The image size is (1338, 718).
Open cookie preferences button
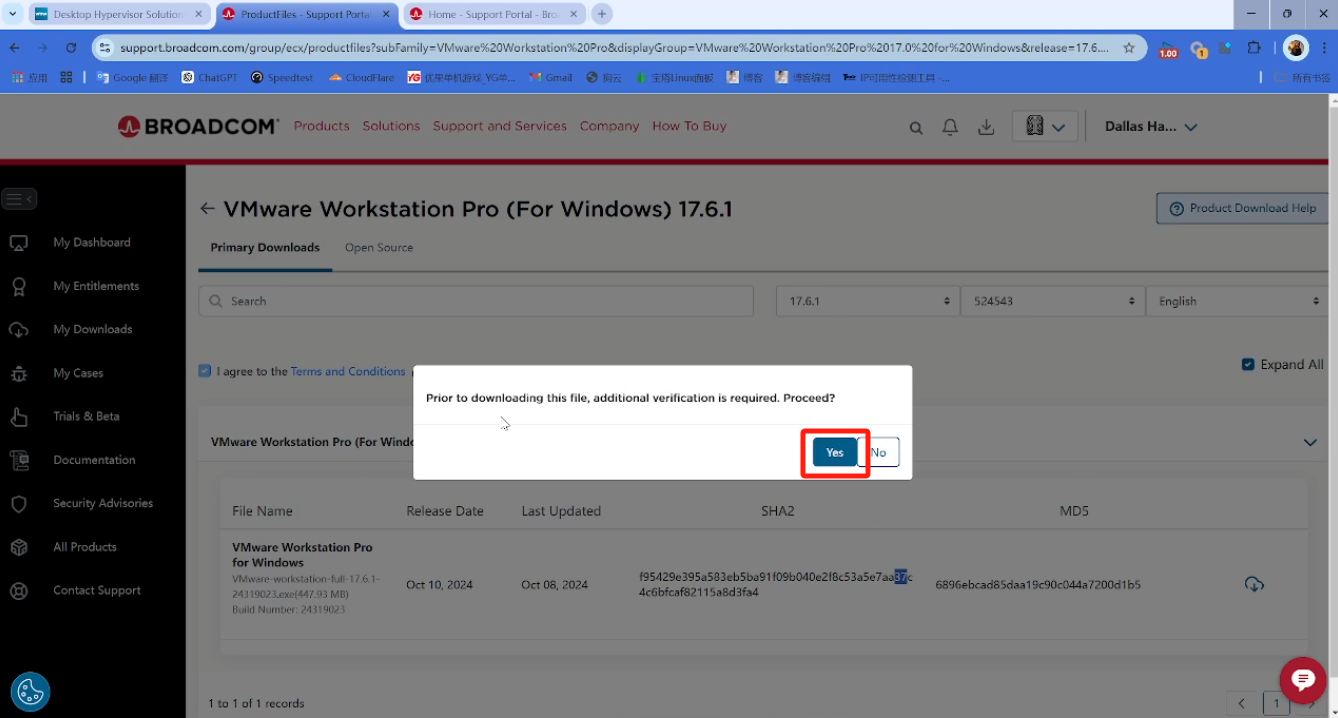coord(30,691)
